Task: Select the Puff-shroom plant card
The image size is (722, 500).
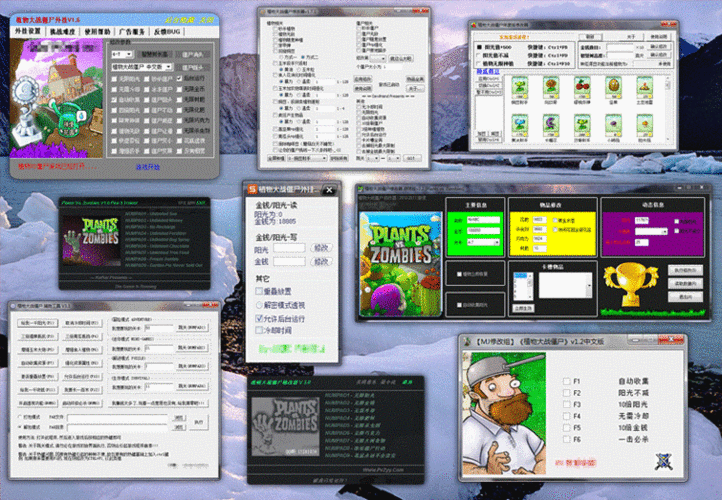Action: (x=613, y=126)
